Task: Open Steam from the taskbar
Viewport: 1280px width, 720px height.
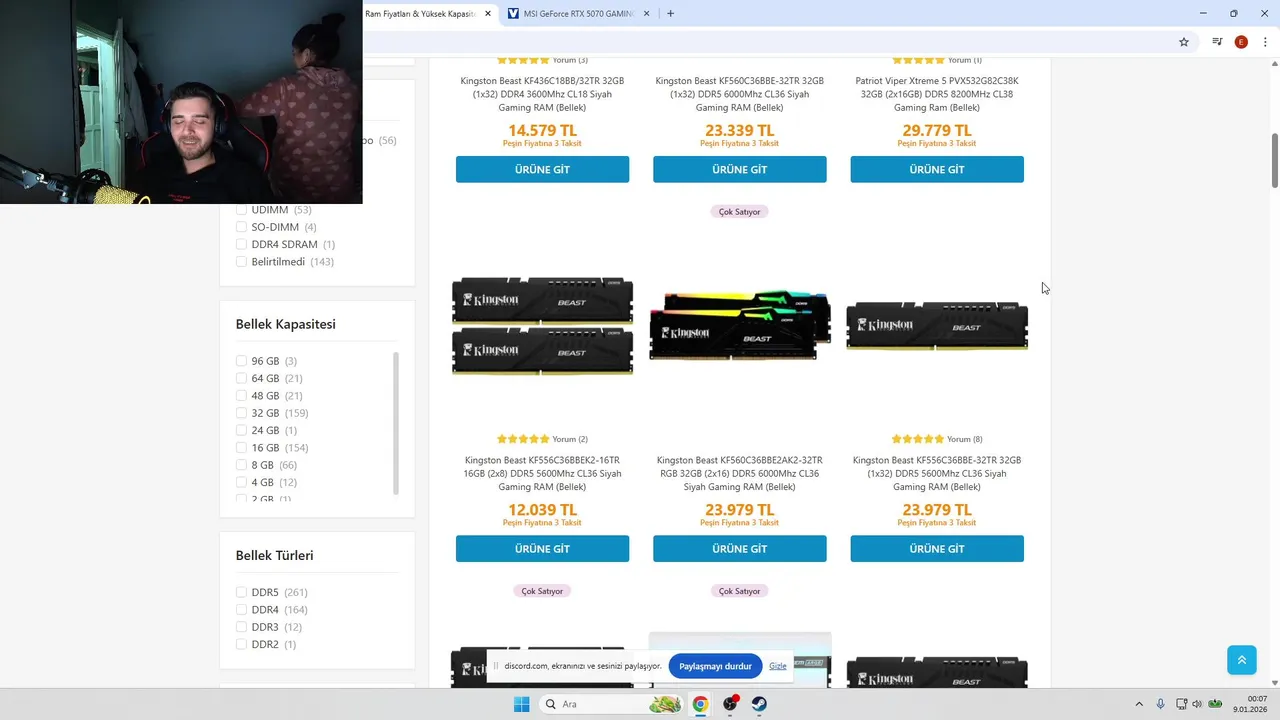Action: click(x=760, y=704)
